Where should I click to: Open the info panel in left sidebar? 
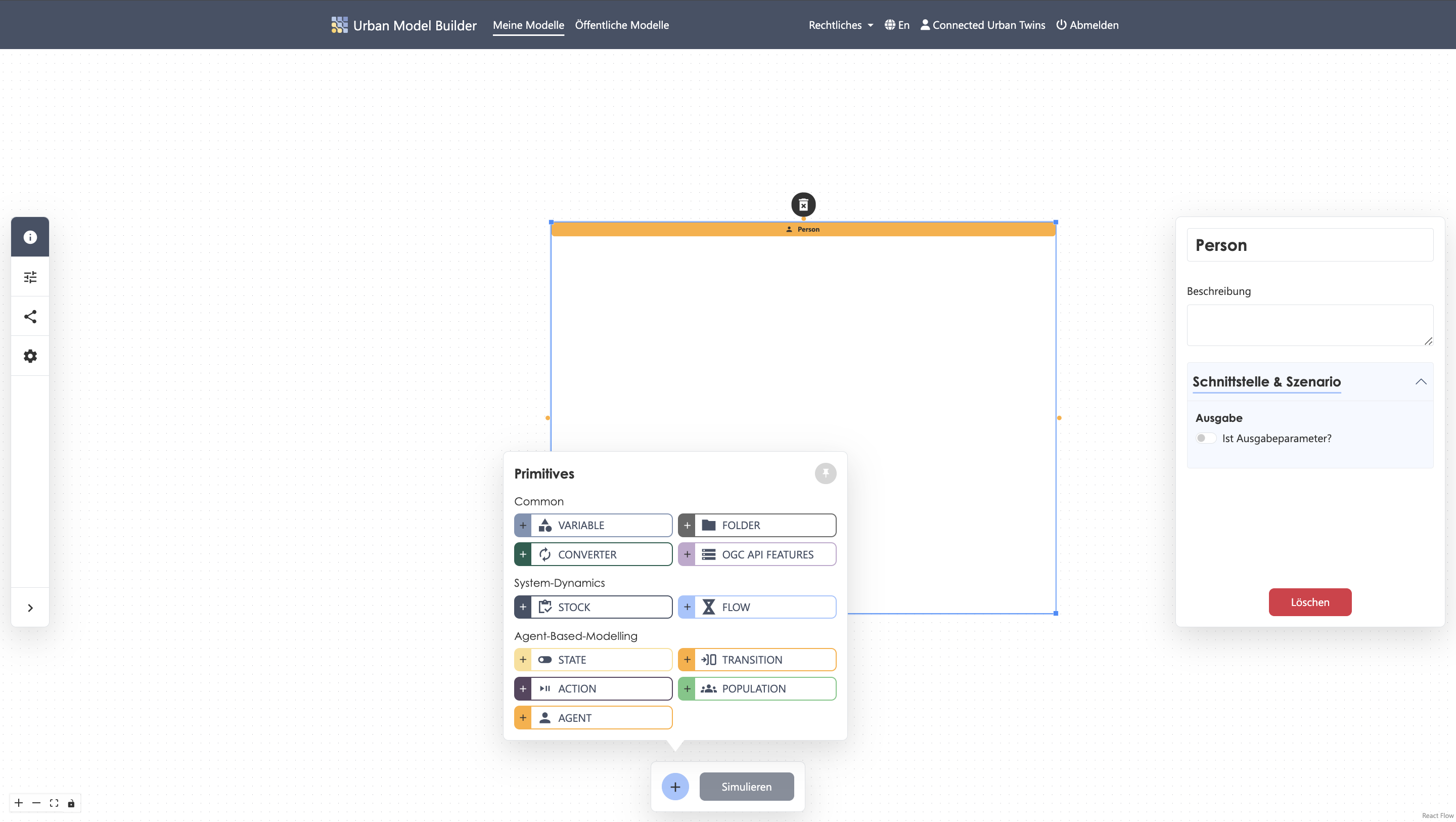[x=30, y=237]
